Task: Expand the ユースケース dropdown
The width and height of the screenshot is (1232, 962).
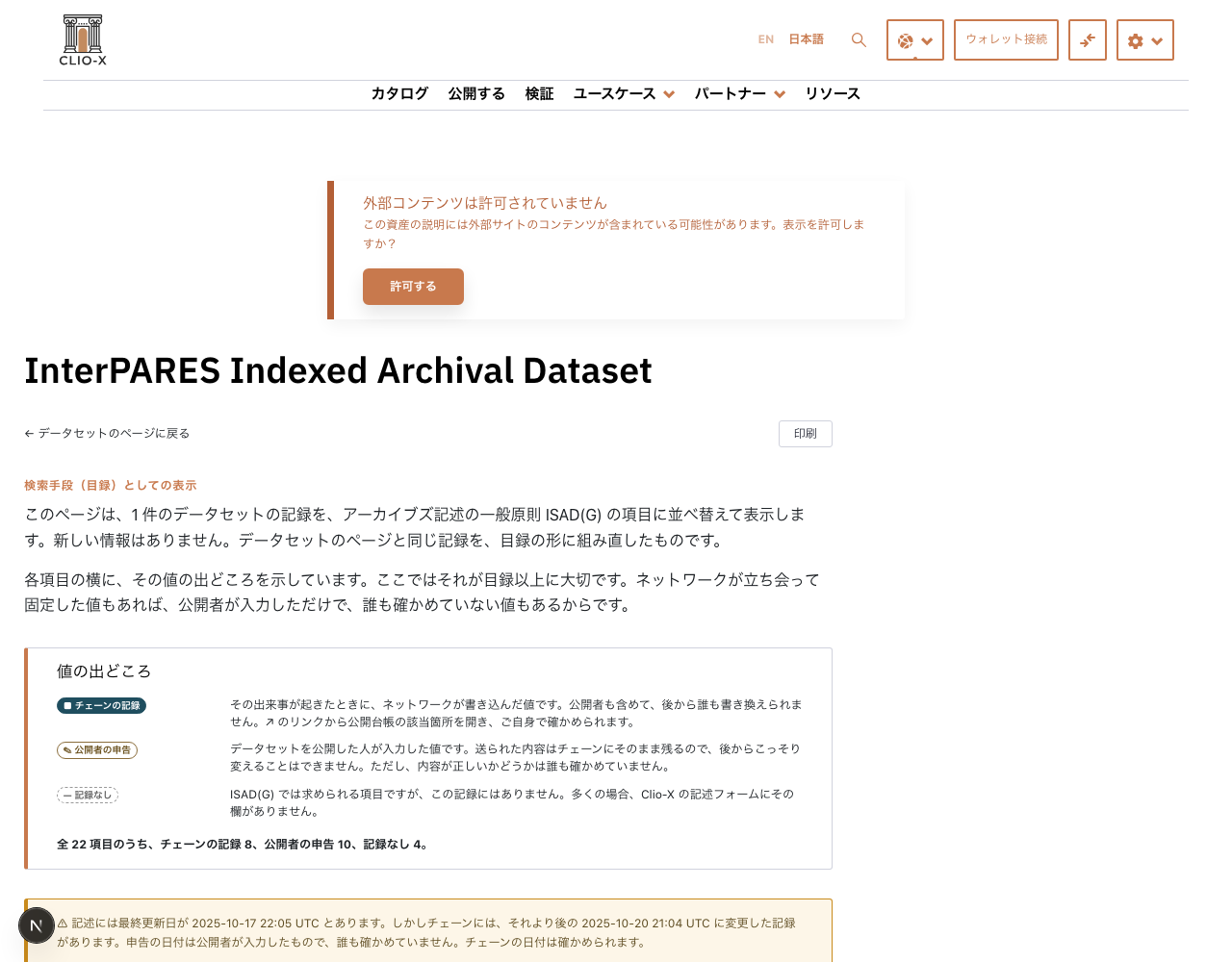Action: [x=624, y=93]
